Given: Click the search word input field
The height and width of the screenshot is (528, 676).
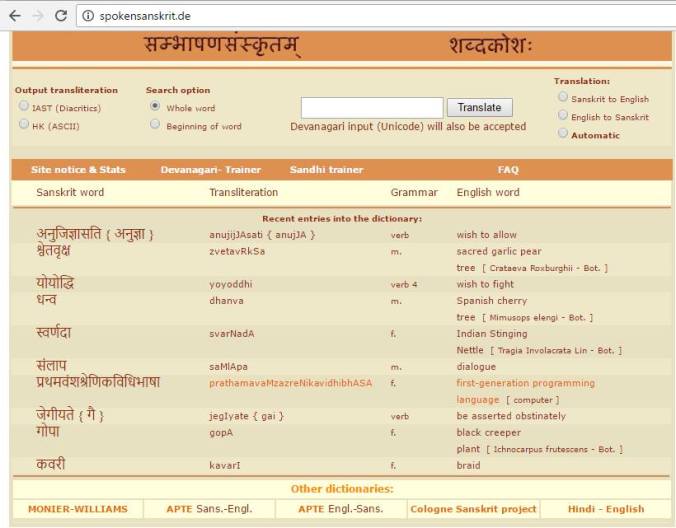Looking at the screenshot, I should 371,107.
